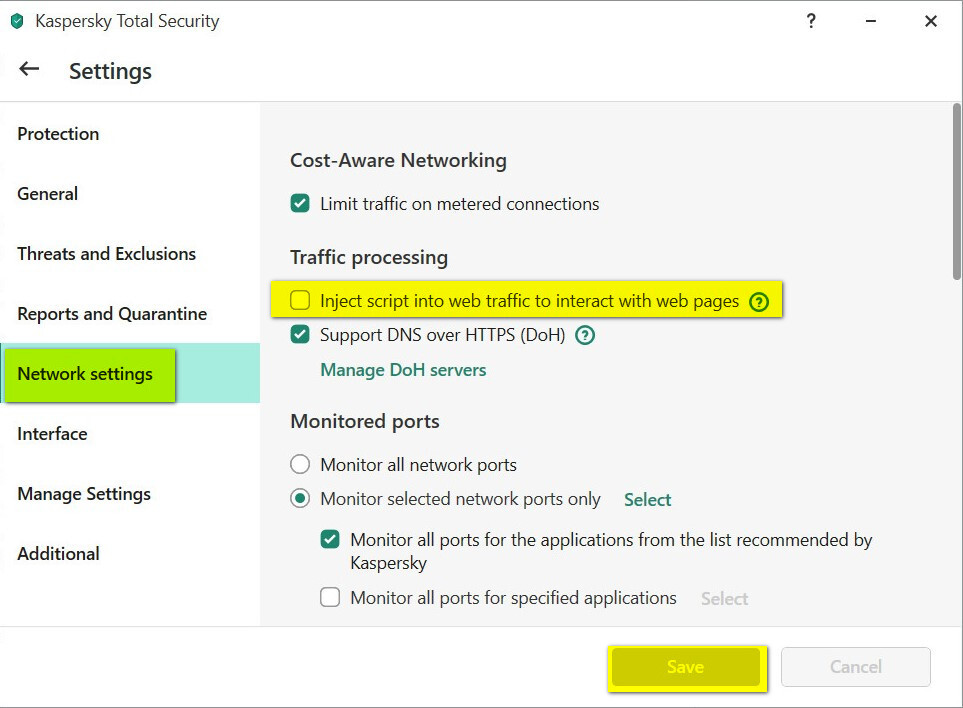Choose Monitor selected network ports only
963x708 pixels.
300,499
